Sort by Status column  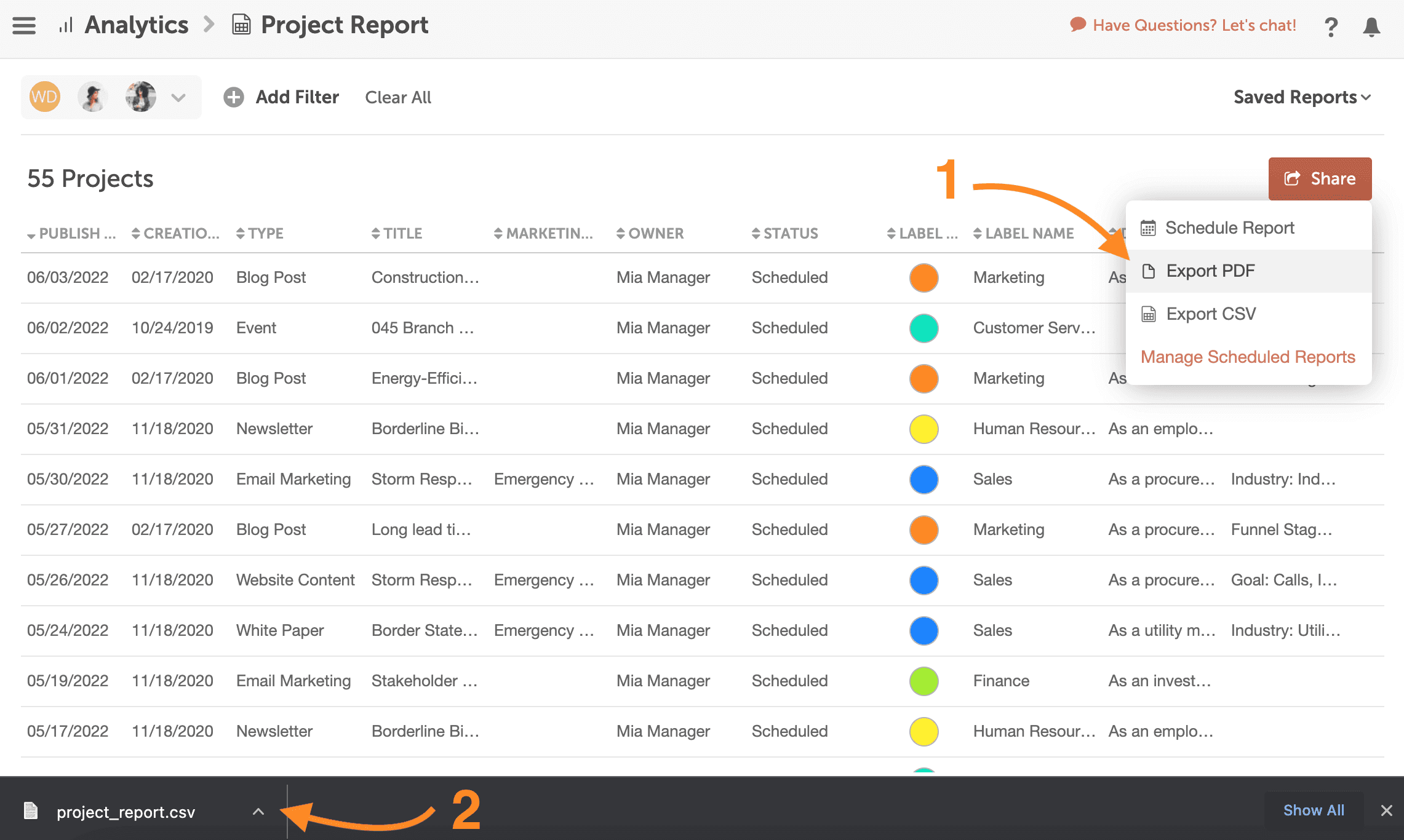(x=785, y=234)
